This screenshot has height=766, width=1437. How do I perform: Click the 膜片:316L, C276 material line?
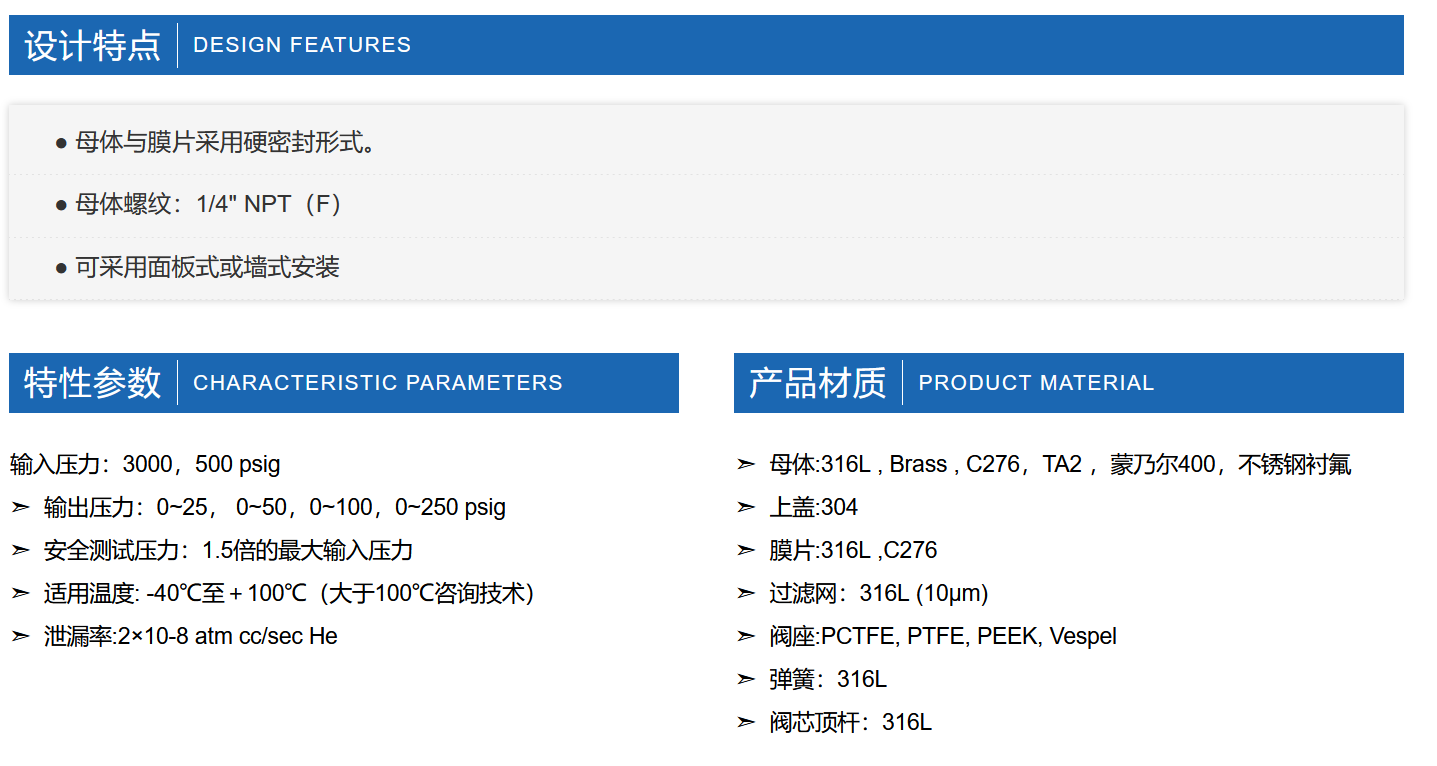(x=853, y=550)
